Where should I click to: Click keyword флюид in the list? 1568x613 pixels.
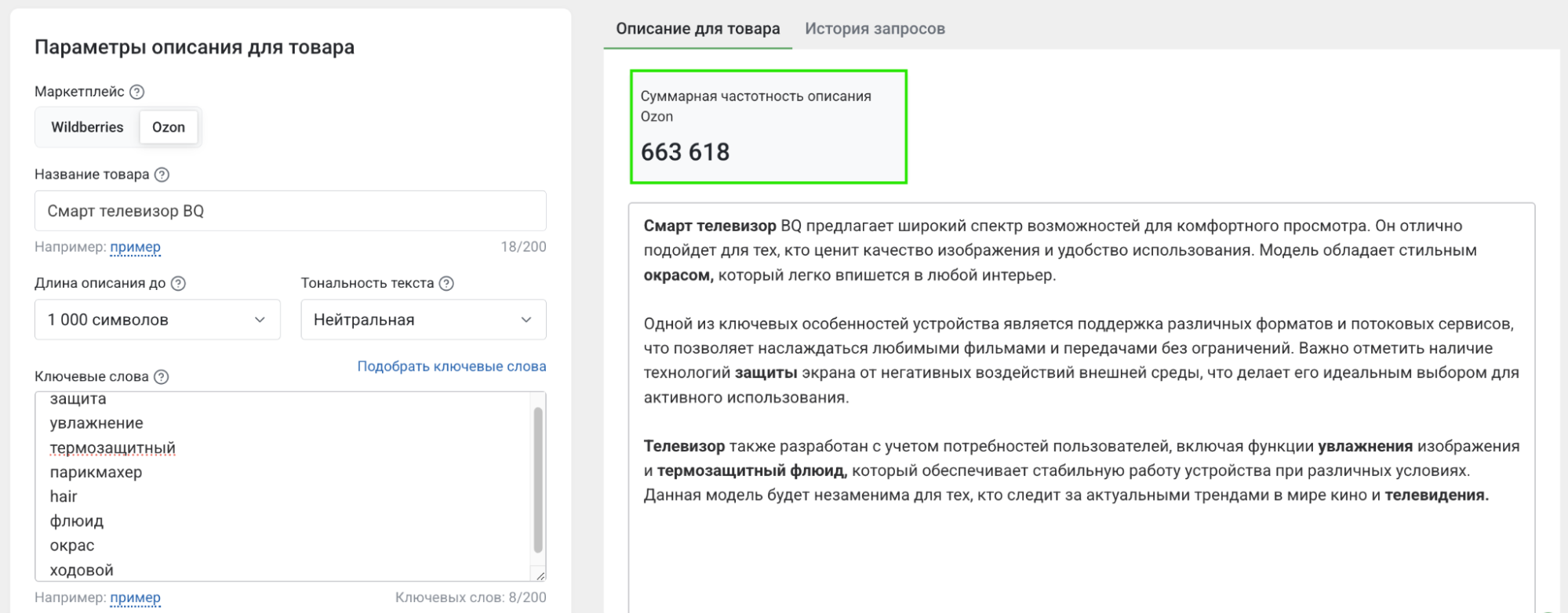click(76, 521)
